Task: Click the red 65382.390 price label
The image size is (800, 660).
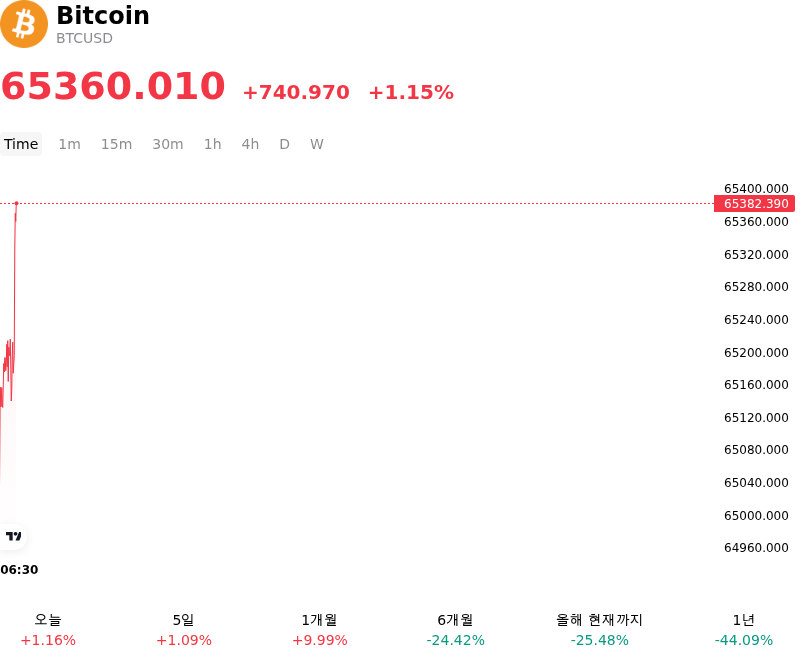Action: click(755, 204)
